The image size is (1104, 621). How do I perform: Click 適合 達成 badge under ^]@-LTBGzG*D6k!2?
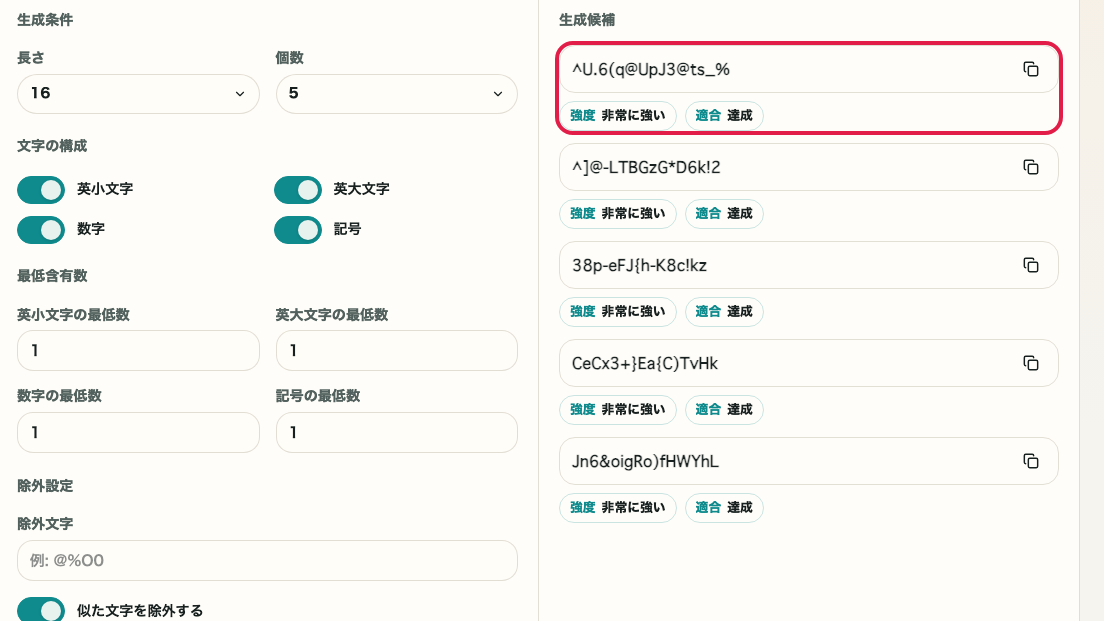pyautogui.click(x=724, y=213)
